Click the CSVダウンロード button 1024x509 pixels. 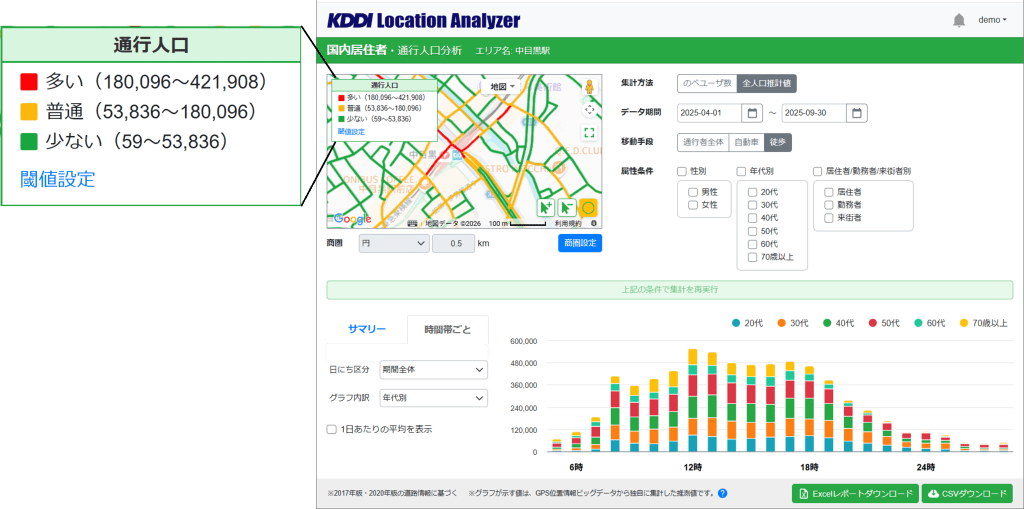967,493
